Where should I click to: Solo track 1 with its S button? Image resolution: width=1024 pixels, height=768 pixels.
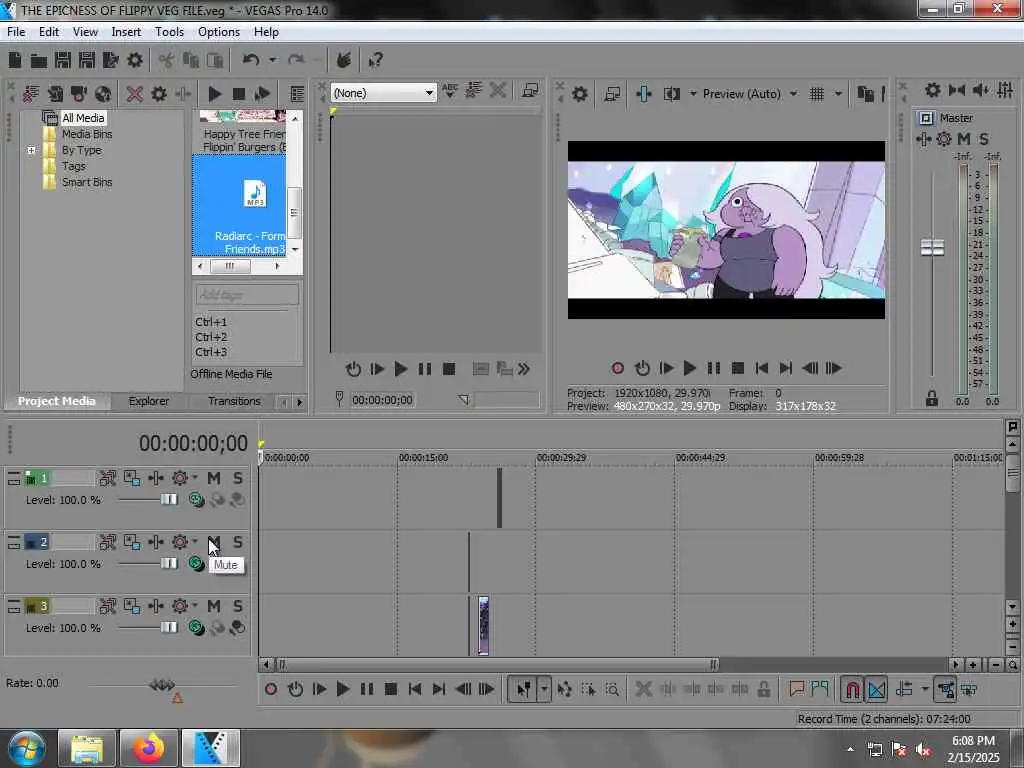[x=238, y=478]
